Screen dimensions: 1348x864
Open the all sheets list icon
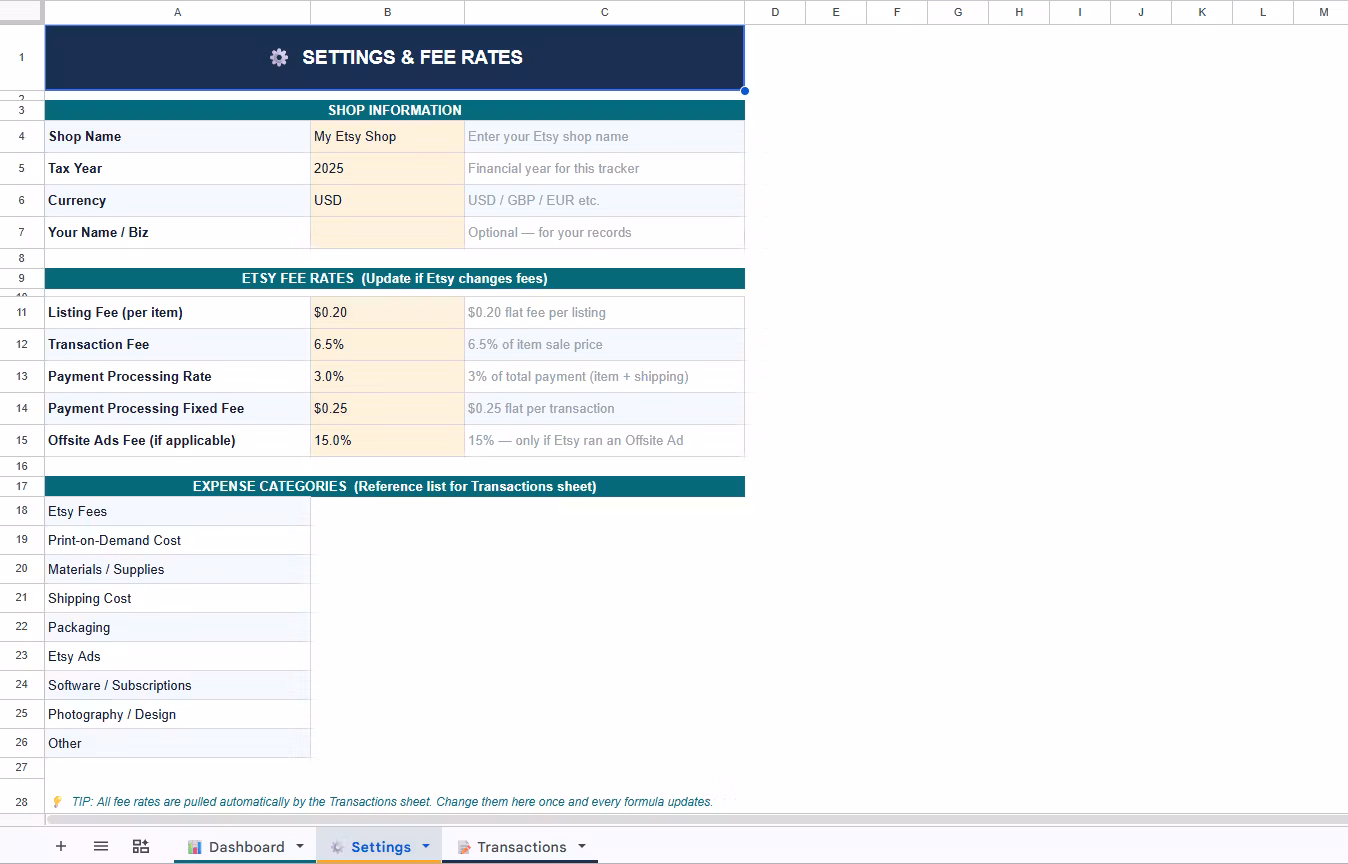pyautogui.click(x=101, y=846)
